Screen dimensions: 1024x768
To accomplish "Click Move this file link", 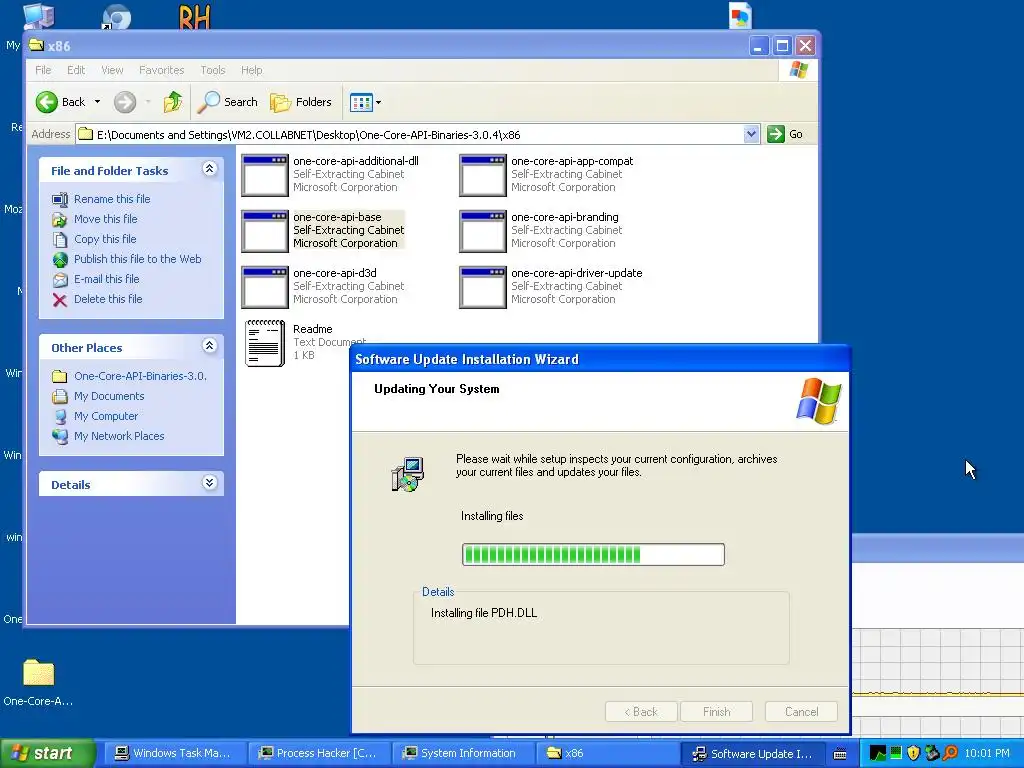I will (x=105, y=219).
